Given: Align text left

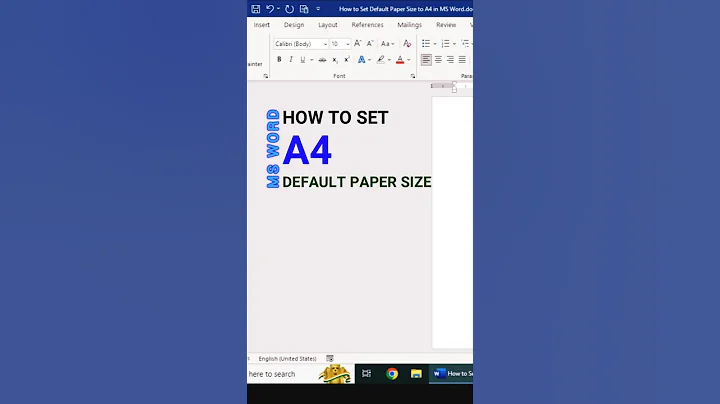Looking at the screenshot, I should (x=426, y=60).
